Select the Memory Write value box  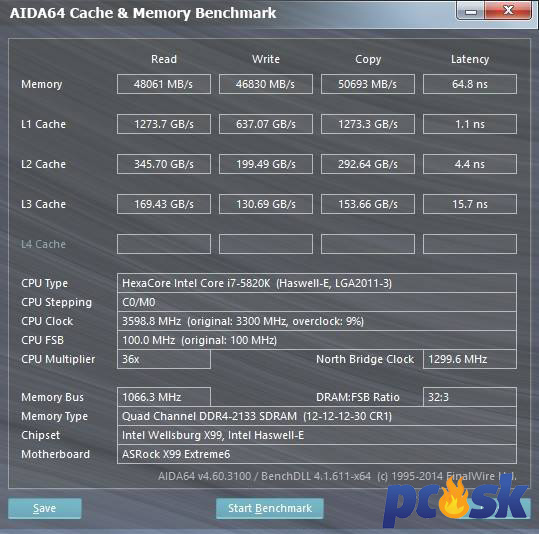tap(266, 84)
